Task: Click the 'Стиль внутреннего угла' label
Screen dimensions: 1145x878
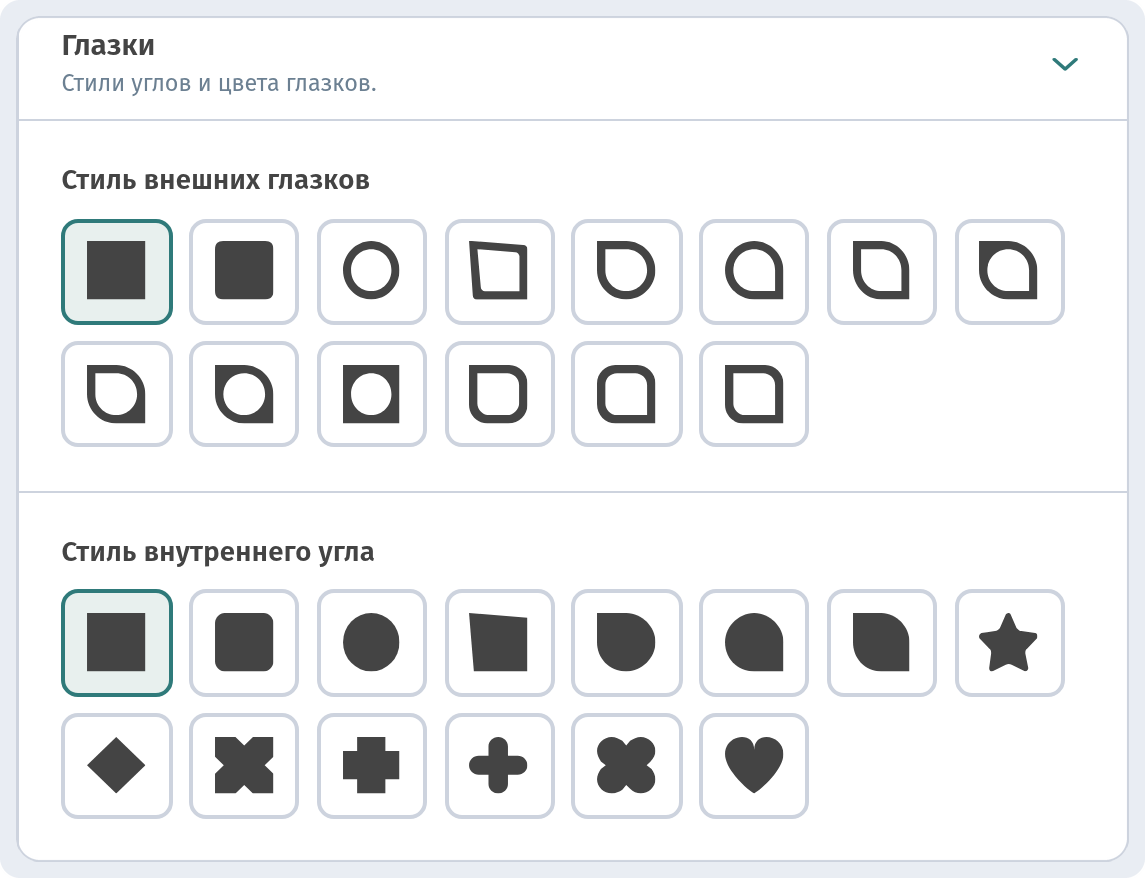Action: [x=218, y=552]
